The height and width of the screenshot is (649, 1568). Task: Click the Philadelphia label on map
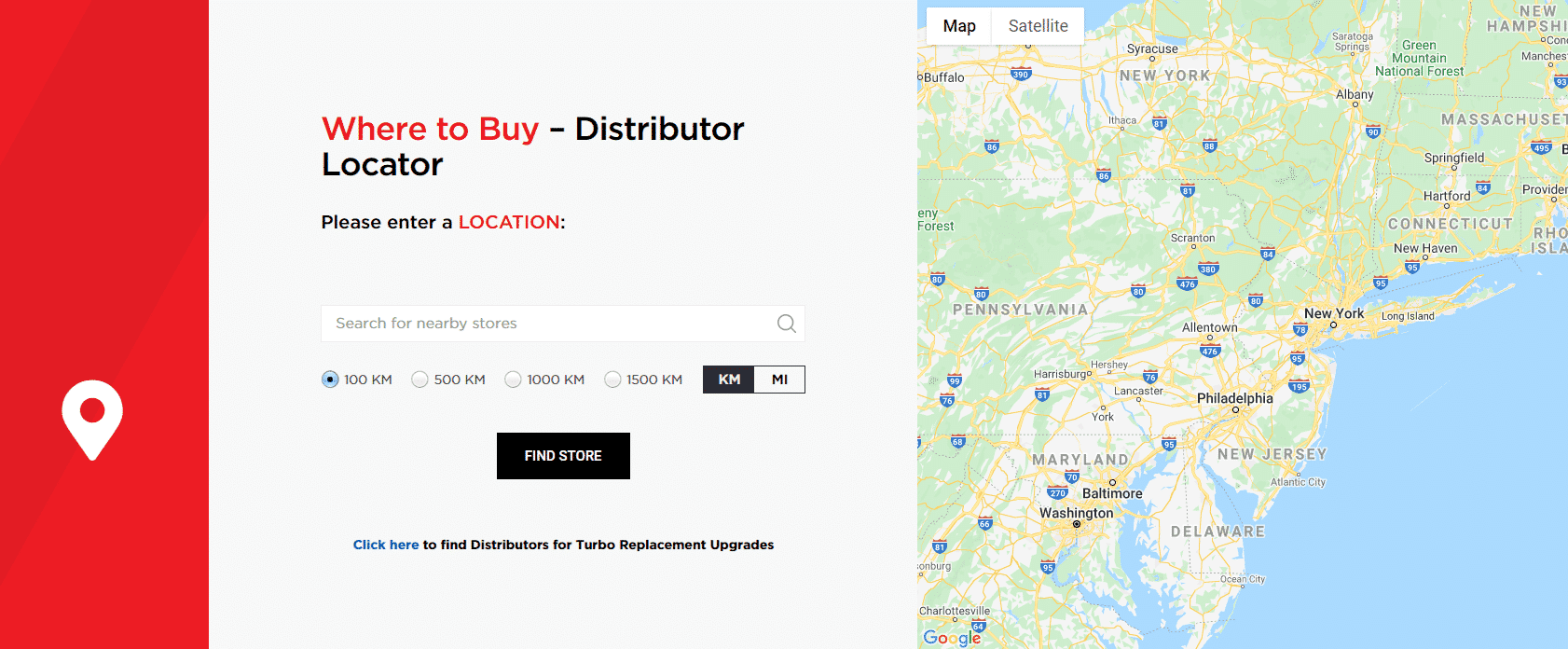pyautogui.click(x=1234, y=398)
